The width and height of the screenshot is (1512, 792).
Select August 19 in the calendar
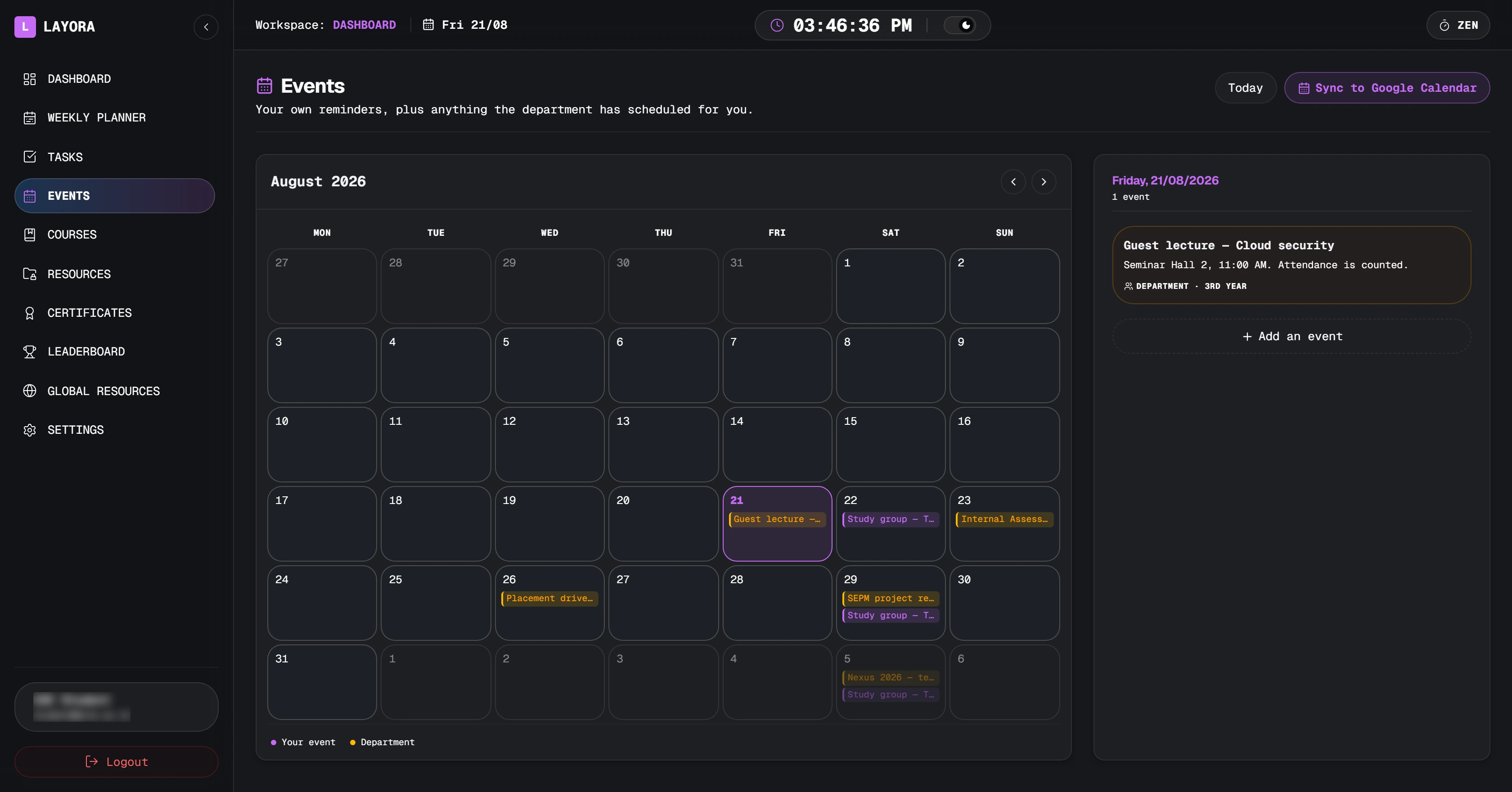click(x=549, y=524)
